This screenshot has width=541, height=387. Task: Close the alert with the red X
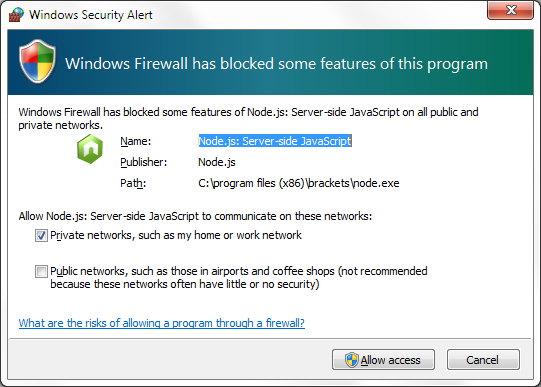tap(510, 10)
